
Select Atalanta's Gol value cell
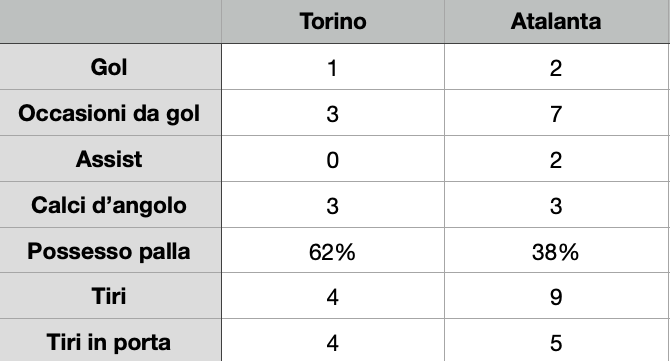[x=556, y=67]
